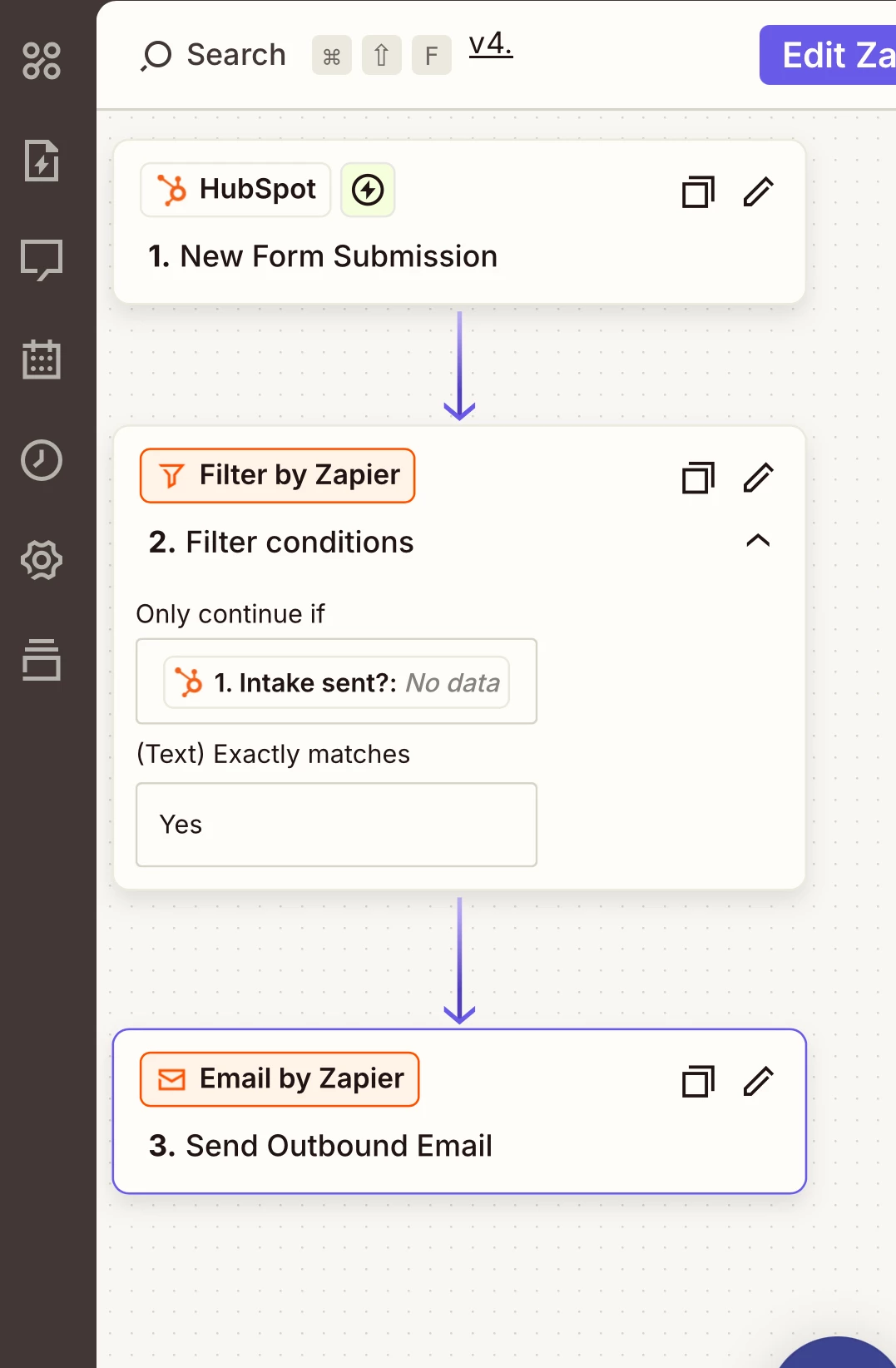Open the history clock icon in sidebar
Screen dimensions: 896x1368
(42, 460)
